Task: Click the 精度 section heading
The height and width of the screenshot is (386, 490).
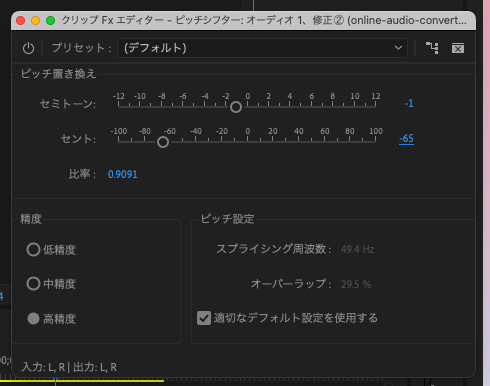Action: click(31, 219)
